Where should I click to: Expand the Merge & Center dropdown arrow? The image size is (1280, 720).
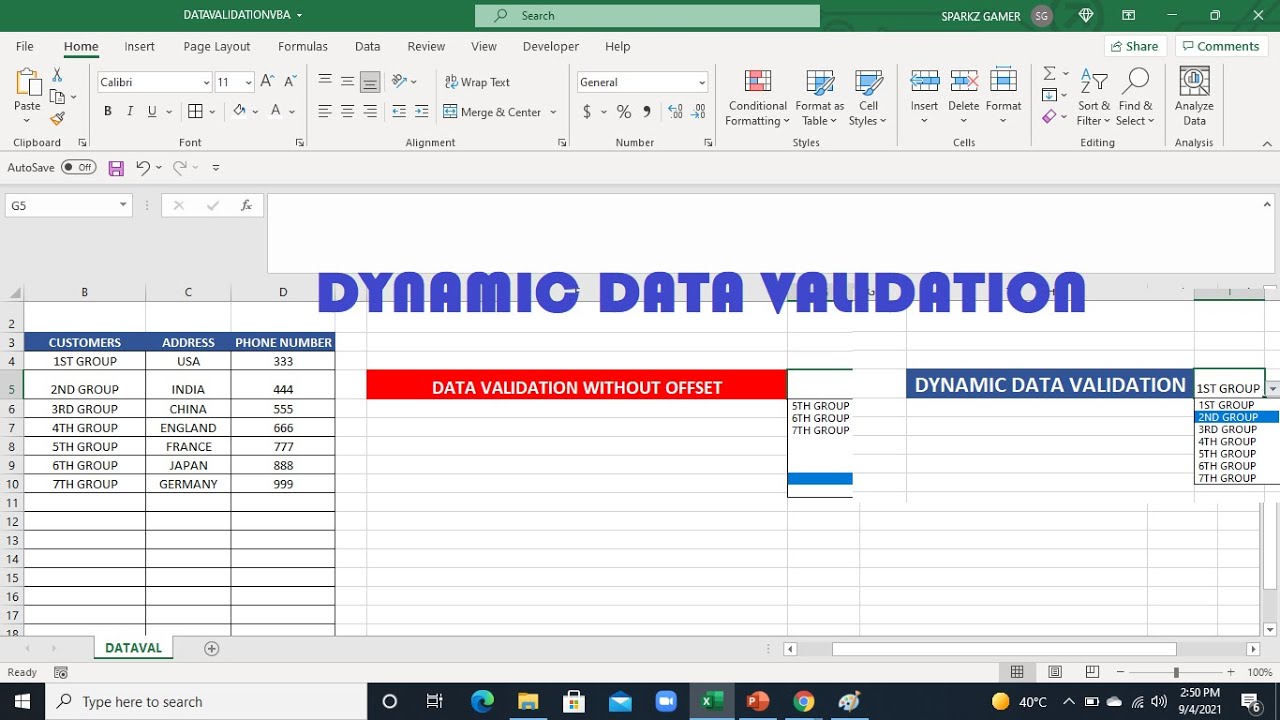tap(553, 112)
